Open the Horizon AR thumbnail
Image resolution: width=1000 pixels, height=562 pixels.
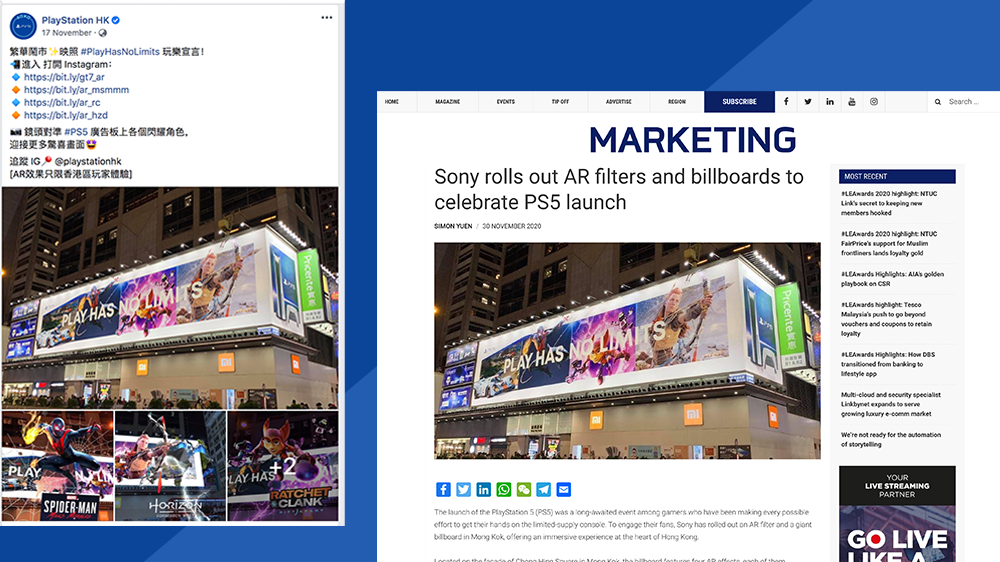(170, 466)
